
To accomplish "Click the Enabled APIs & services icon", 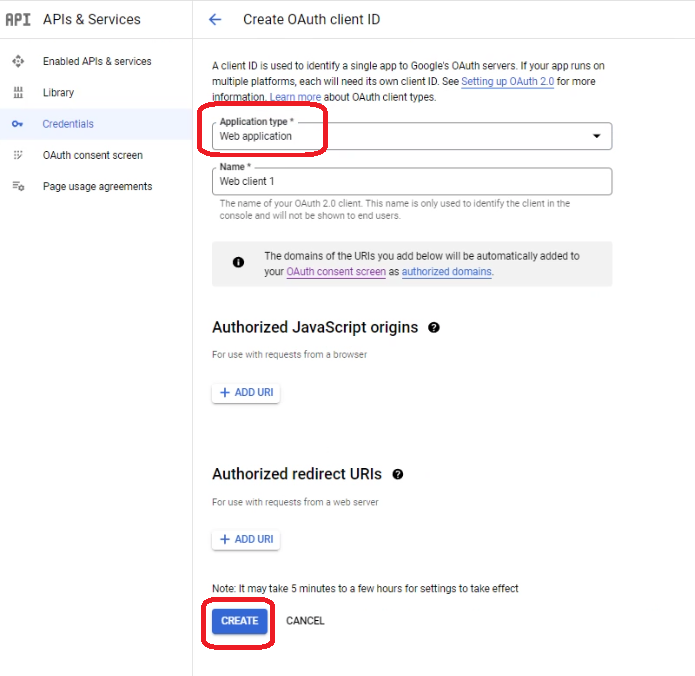I will 18,62.
